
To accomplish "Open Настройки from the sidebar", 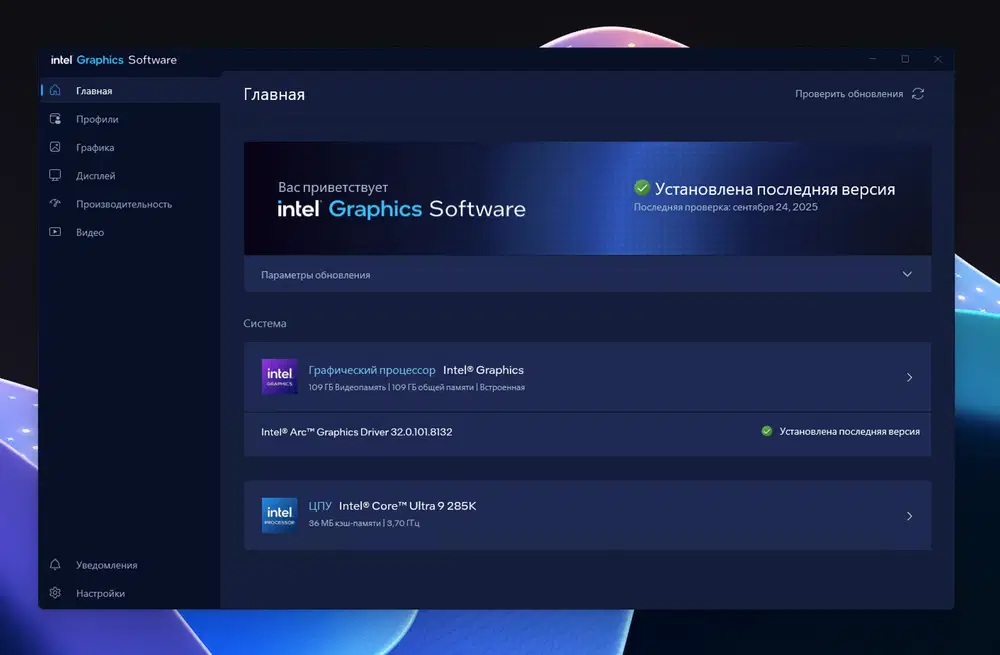I will pyautogui.click(x=131, y=593).
